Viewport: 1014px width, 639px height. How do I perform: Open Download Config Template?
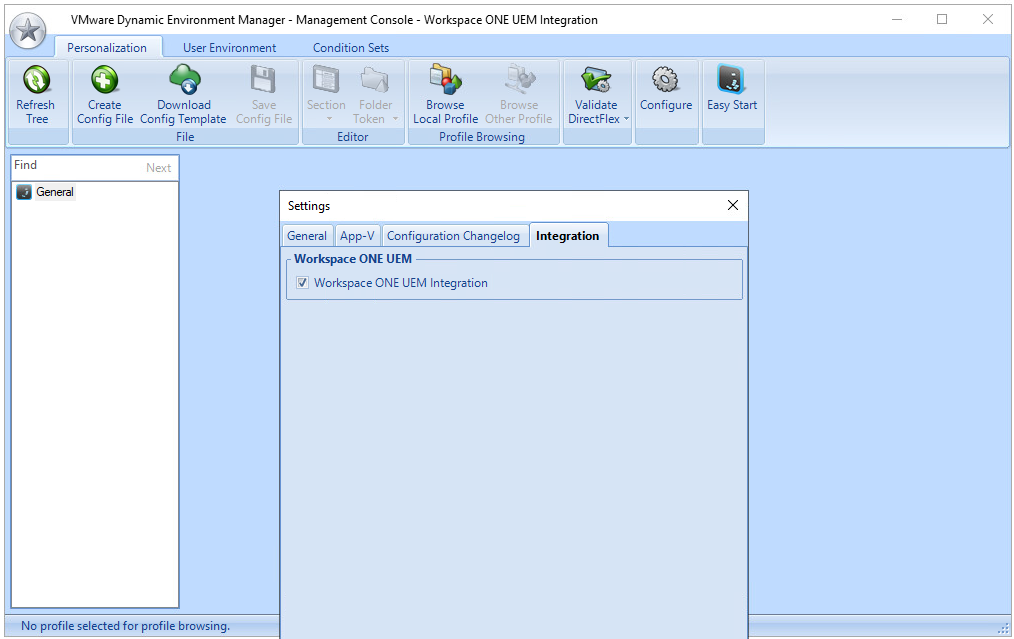click(184, 96)
